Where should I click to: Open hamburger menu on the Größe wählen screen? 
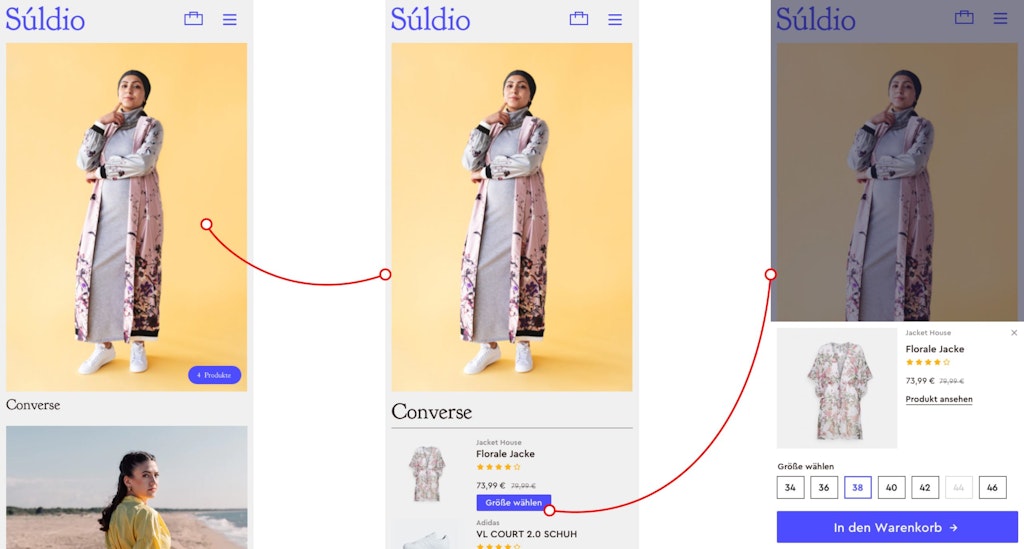point(615,20)
